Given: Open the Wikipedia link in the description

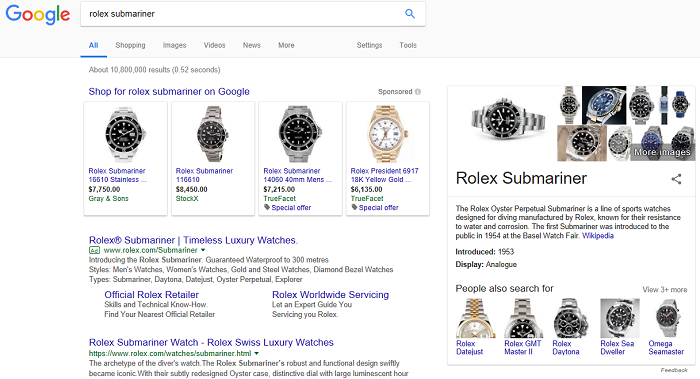Looking at the screenshot, I should [x=598, y=236].
